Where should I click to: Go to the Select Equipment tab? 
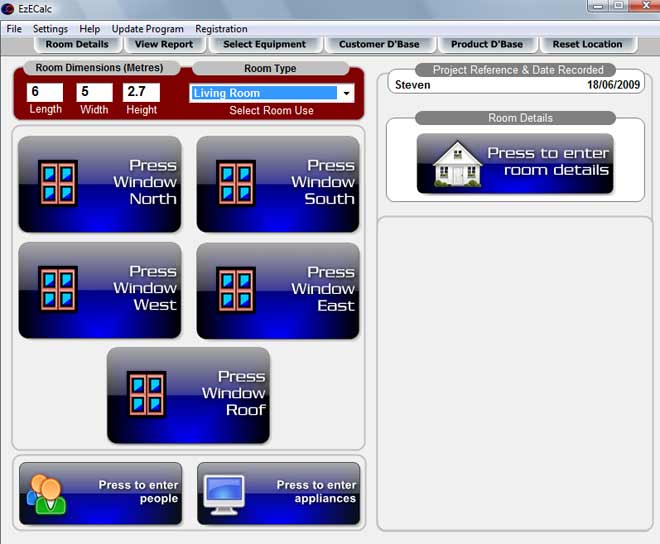264,44
